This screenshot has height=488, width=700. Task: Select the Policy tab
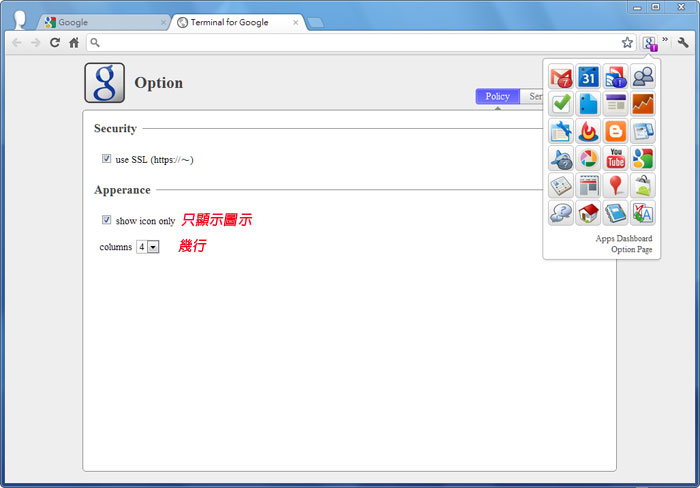pos(497,96)
